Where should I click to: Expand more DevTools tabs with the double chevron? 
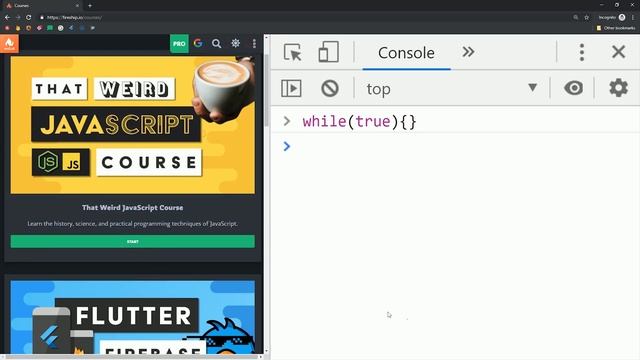[x=468, y=52]
